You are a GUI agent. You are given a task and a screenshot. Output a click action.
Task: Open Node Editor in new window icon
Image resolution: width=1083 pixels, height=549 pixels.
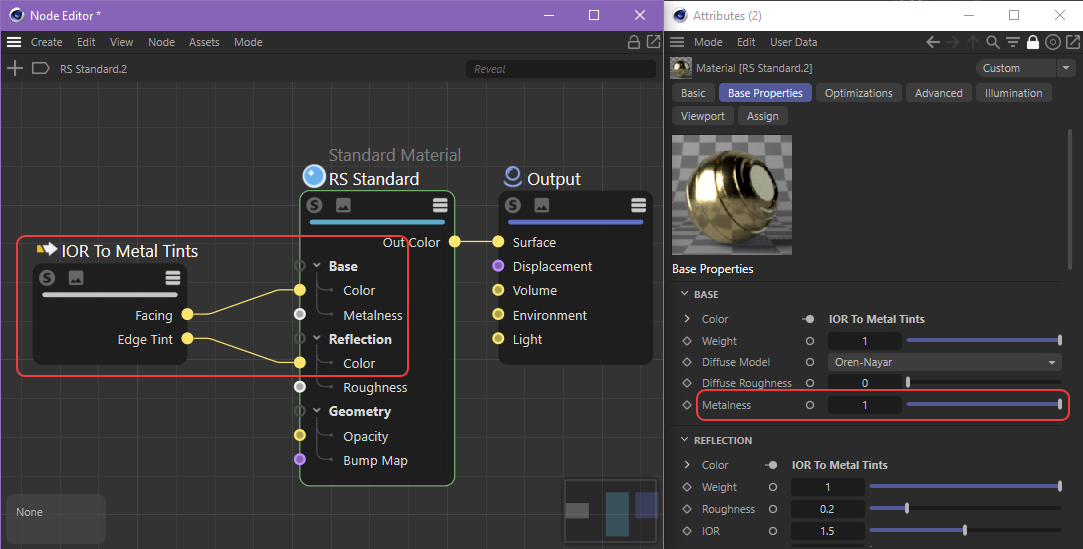click(x=653, y=42)
